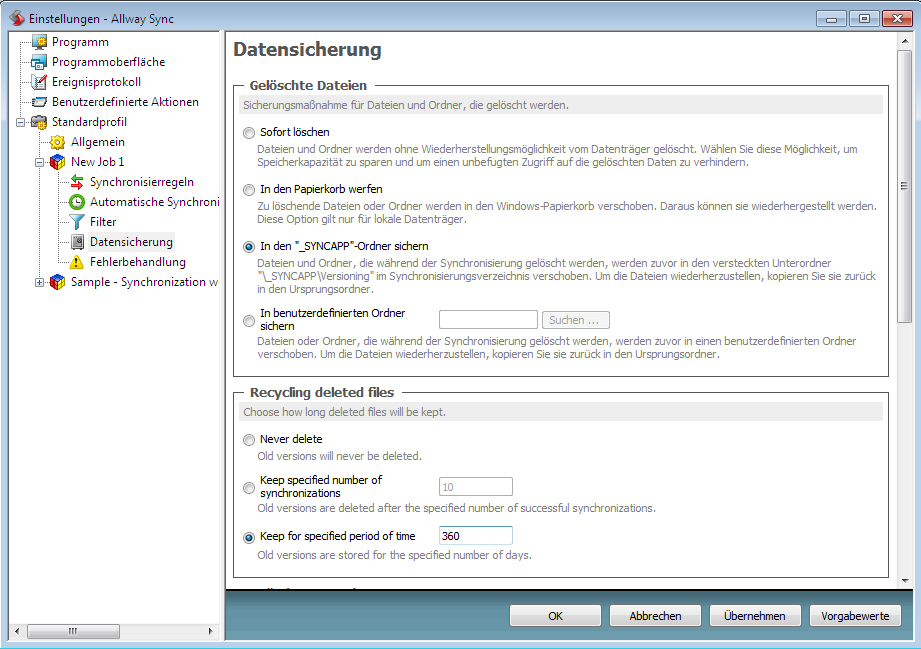Open Automatische Synchronisierung page
Image resolution: width=921 pixels, height=649 pixels.
[154, 202]
